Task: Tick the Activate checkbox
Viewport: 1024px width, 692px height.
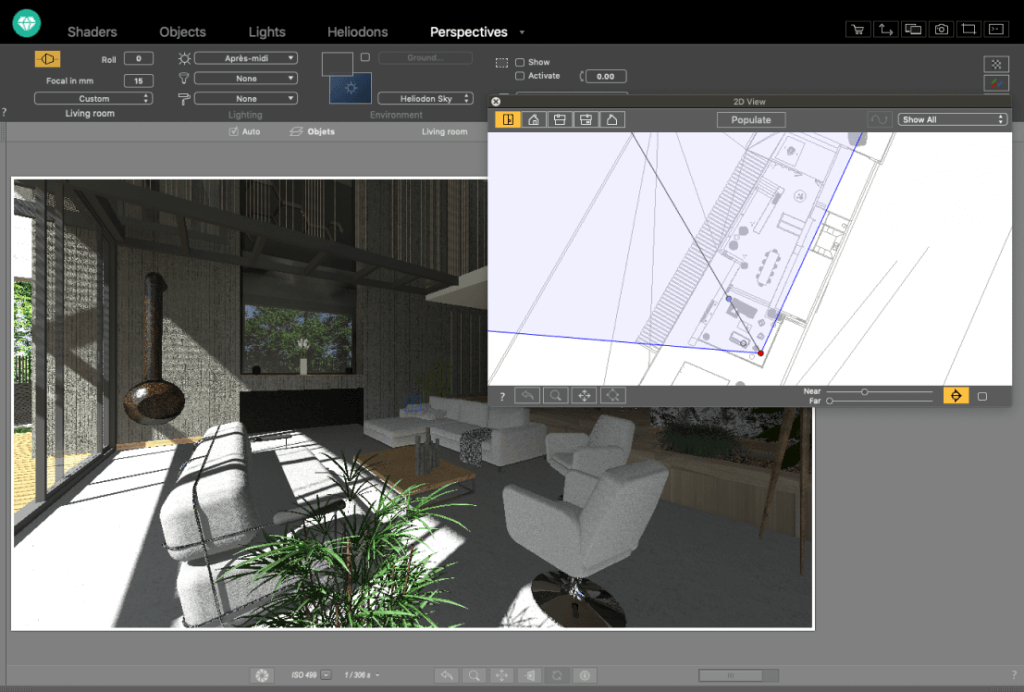Action: tap(520, 76)
